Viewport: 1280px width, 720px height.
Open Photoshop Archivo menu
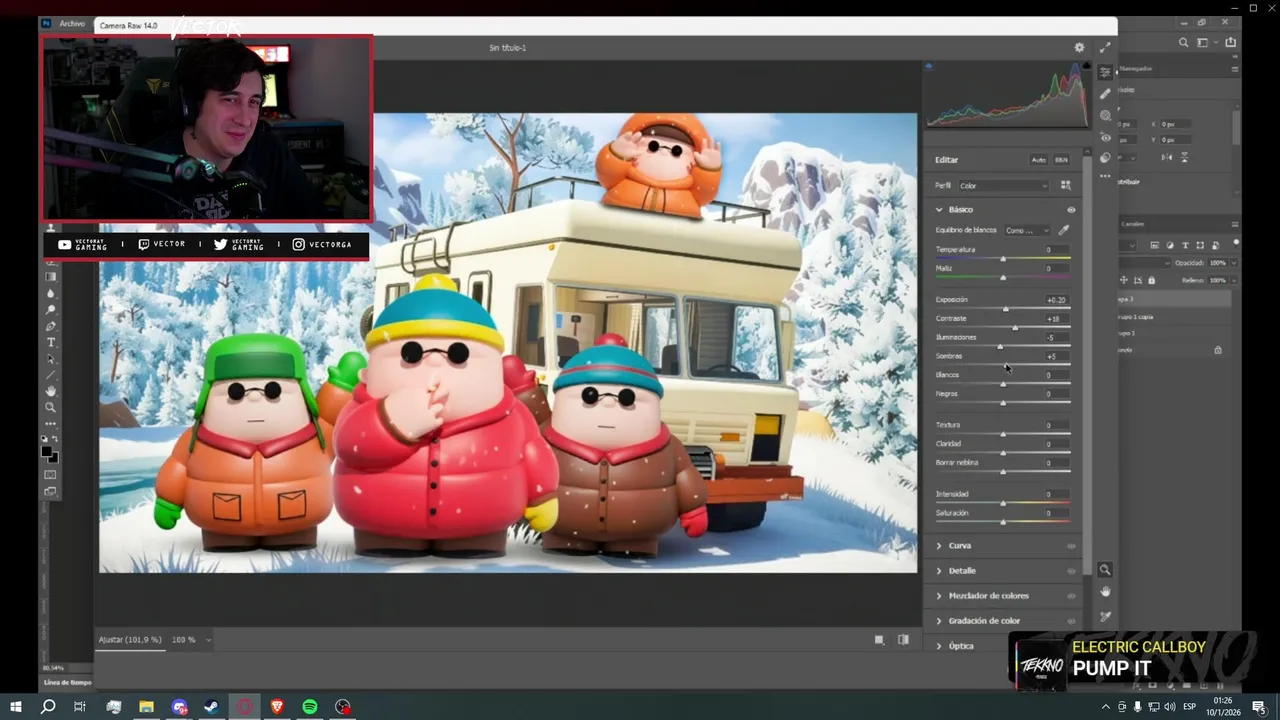(72, 24)
